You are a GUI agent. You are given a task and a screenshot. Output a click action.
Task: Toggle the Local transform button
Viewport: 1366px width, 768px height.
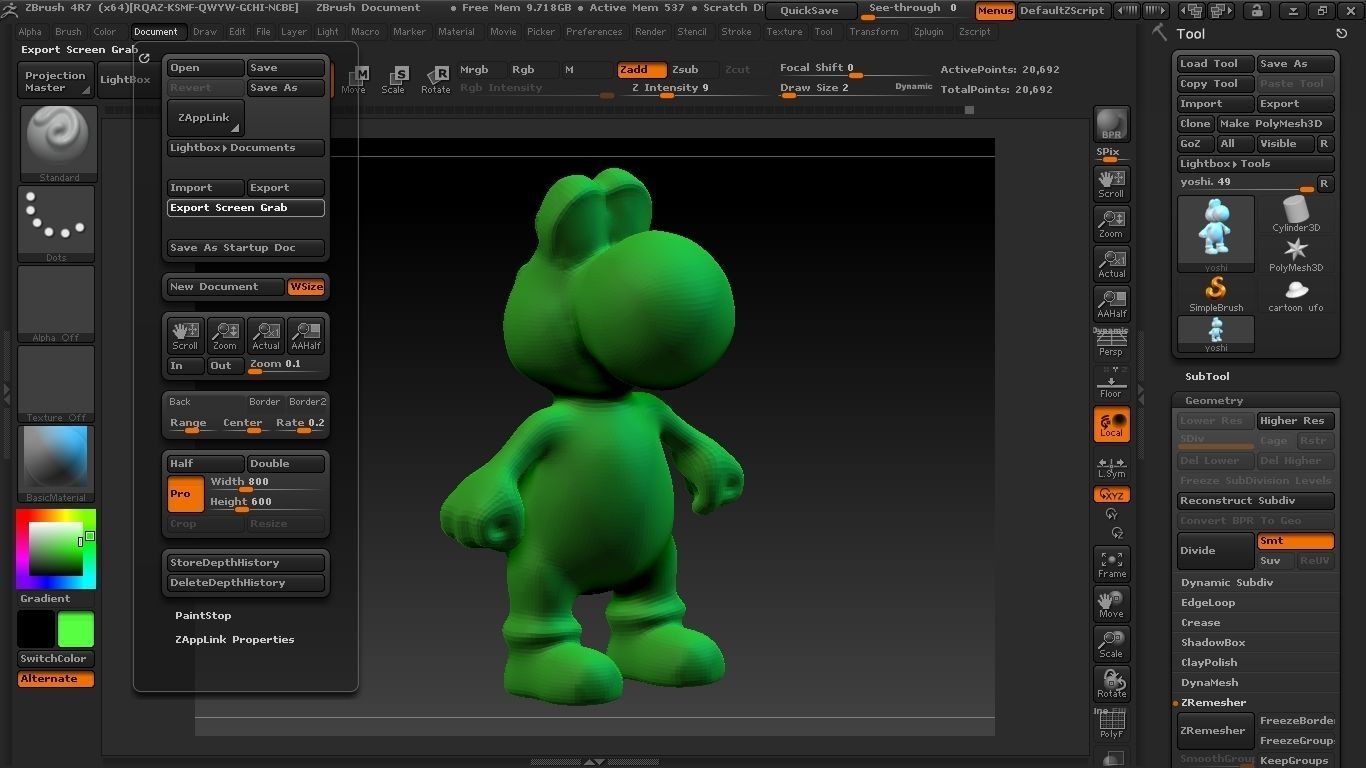pos(1111,424)
